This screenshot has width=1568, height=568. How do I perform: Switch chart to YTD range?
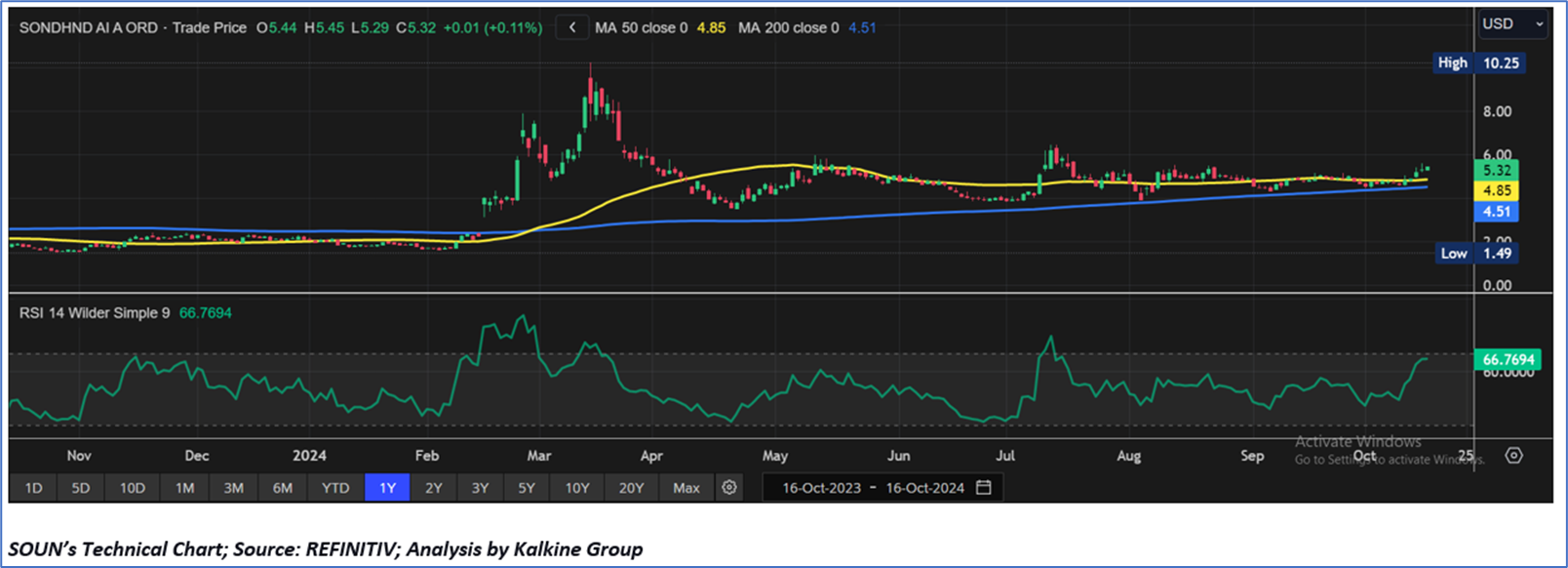[x=335, y=487]
